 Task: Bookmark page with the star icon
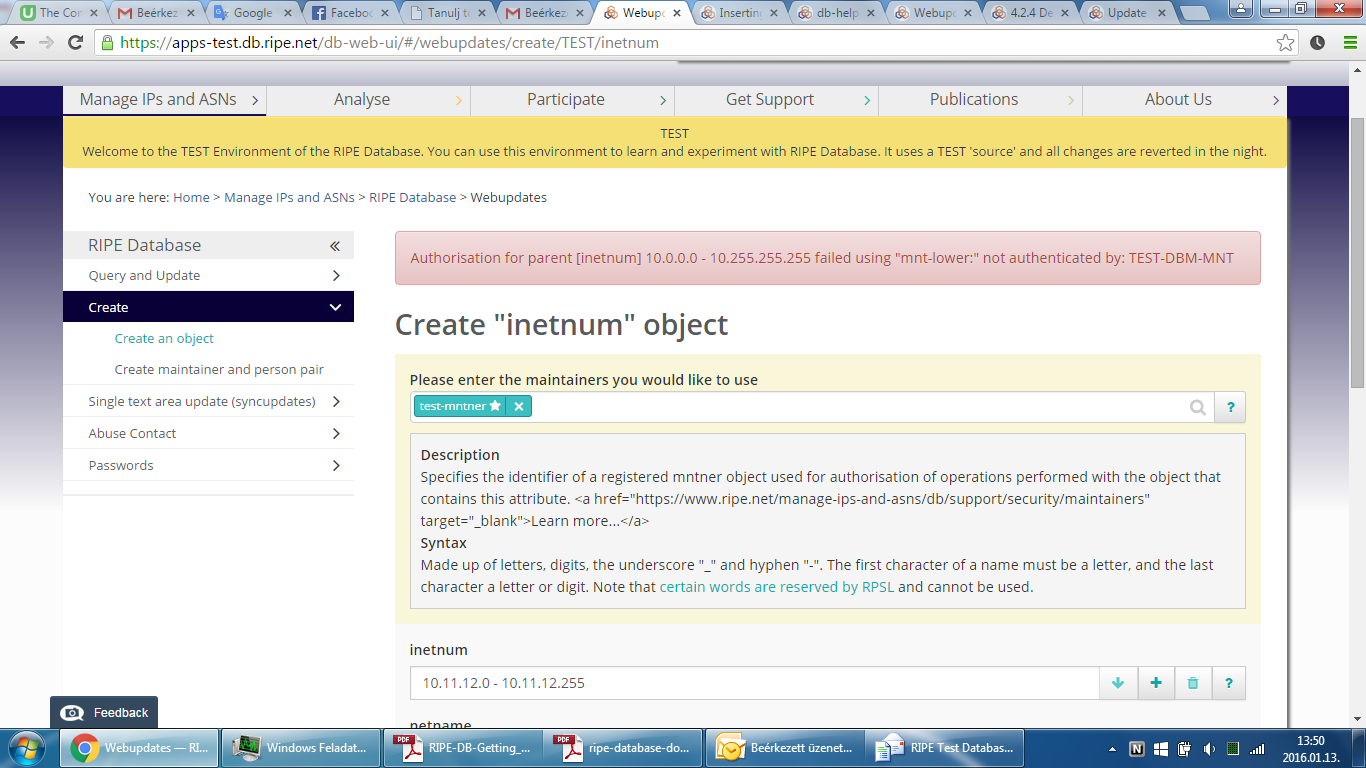click(1286, 43)
